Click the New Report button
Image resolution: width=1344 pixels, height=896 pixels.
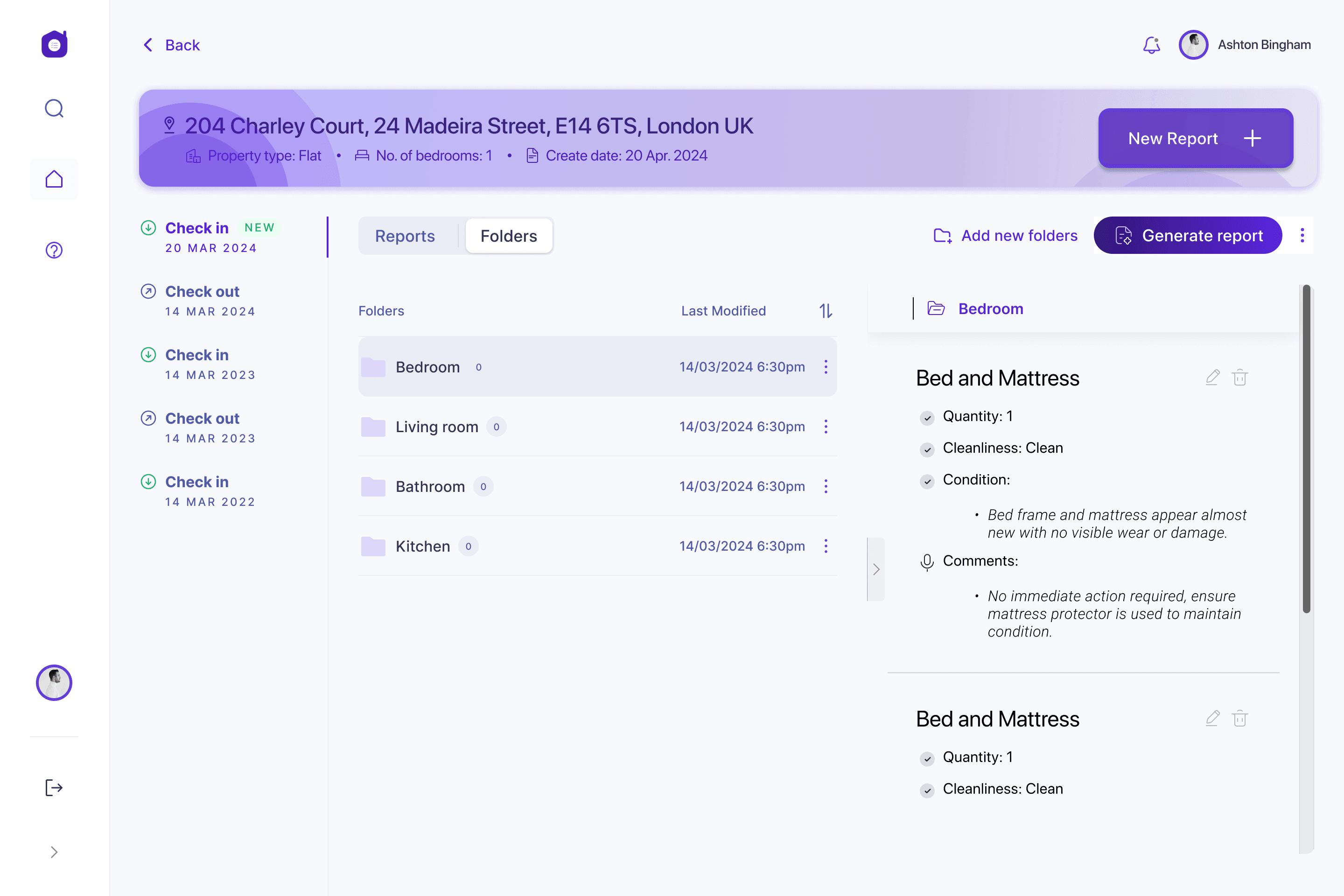pos(1195,138)
